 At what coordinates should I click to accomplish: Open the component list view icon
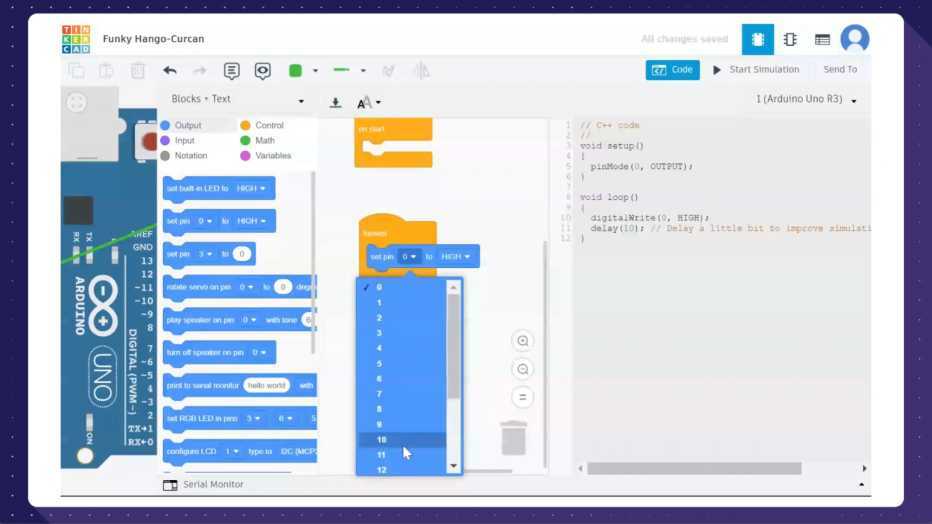coord(822,39)
